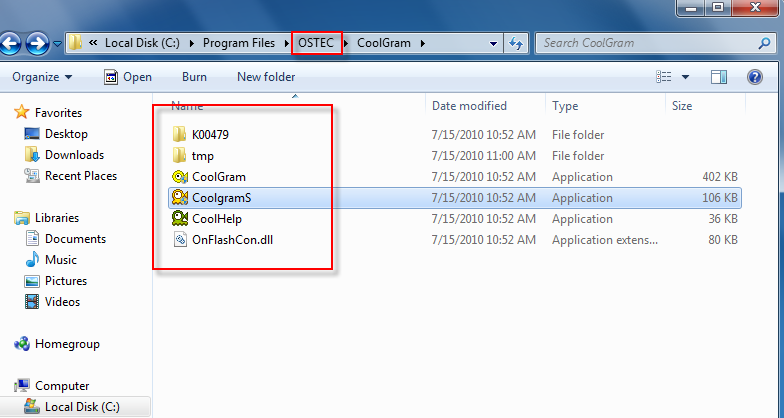This screenshot has height=418, width=784.
Task: Select the OnFlashCon.dll file icon
Action: (x=180, y=240)
